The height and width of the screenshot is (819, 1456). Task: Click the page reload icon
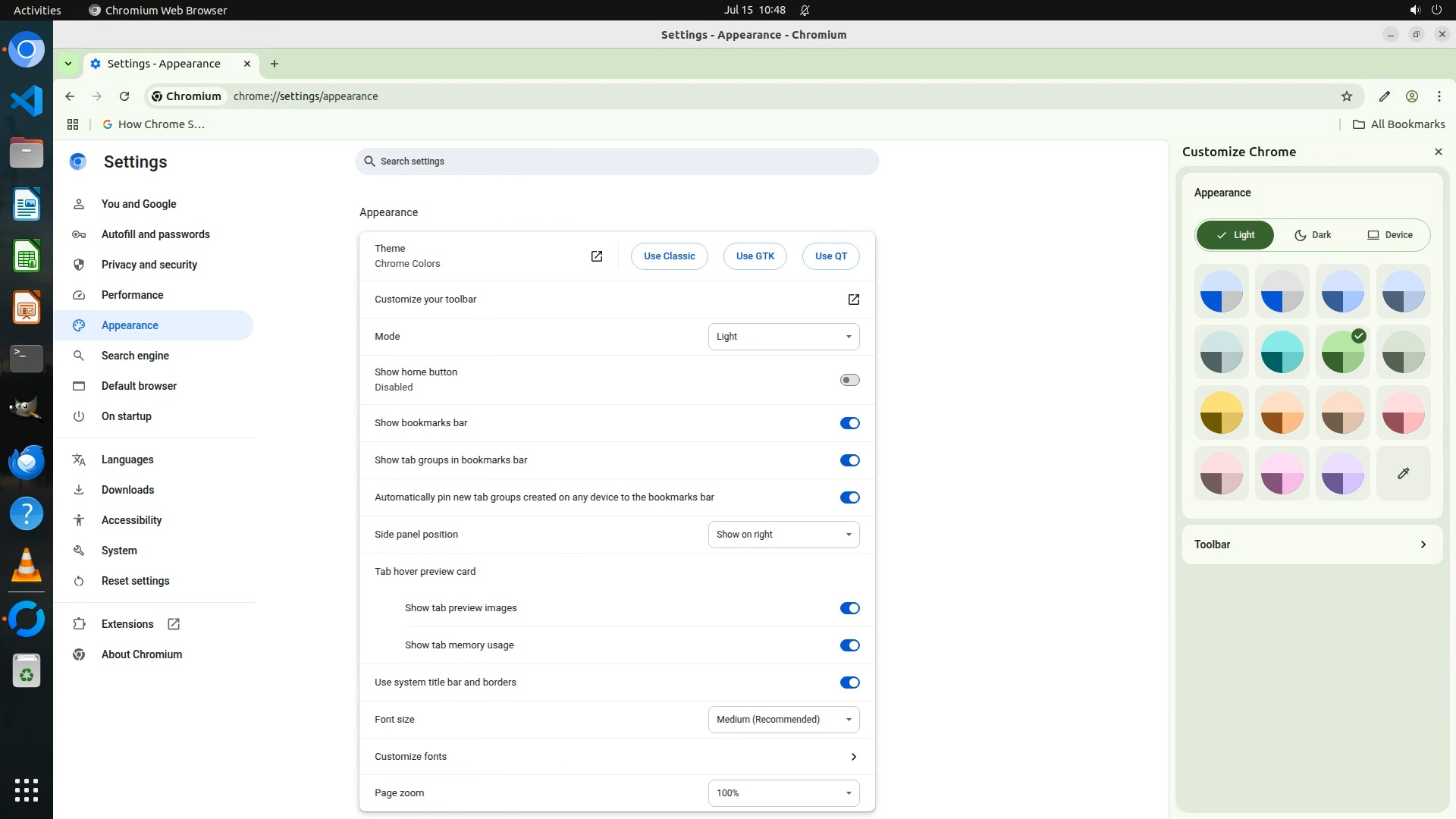pyautogui.click(x=124, y=96)
